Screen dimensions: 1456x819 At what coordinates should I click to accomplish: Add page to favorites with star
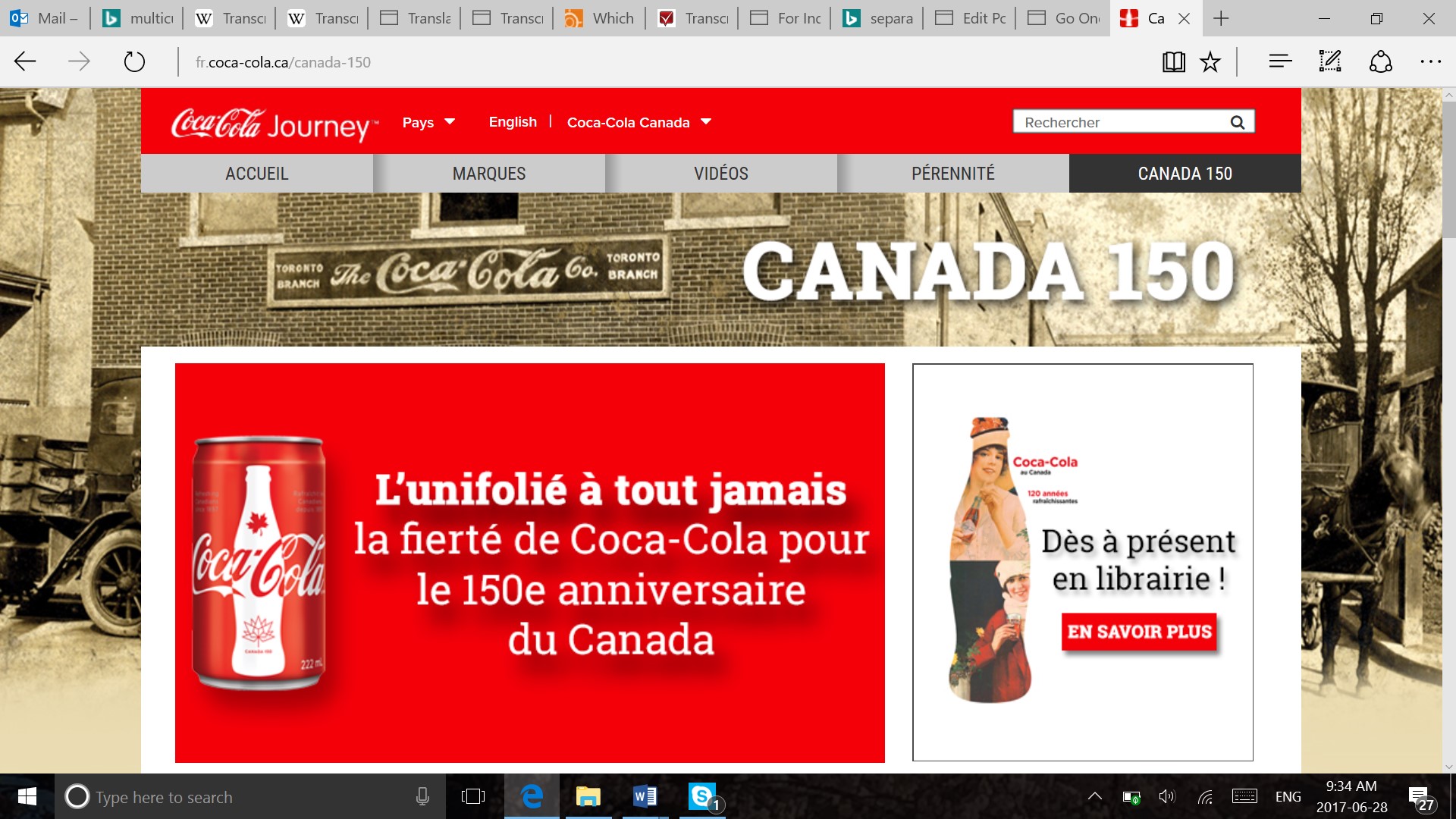tap(1210, 61)
